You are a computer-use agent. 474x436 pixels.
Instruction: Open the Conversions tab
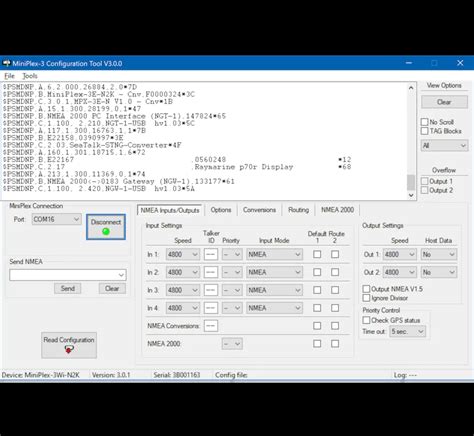coord(259,210)
